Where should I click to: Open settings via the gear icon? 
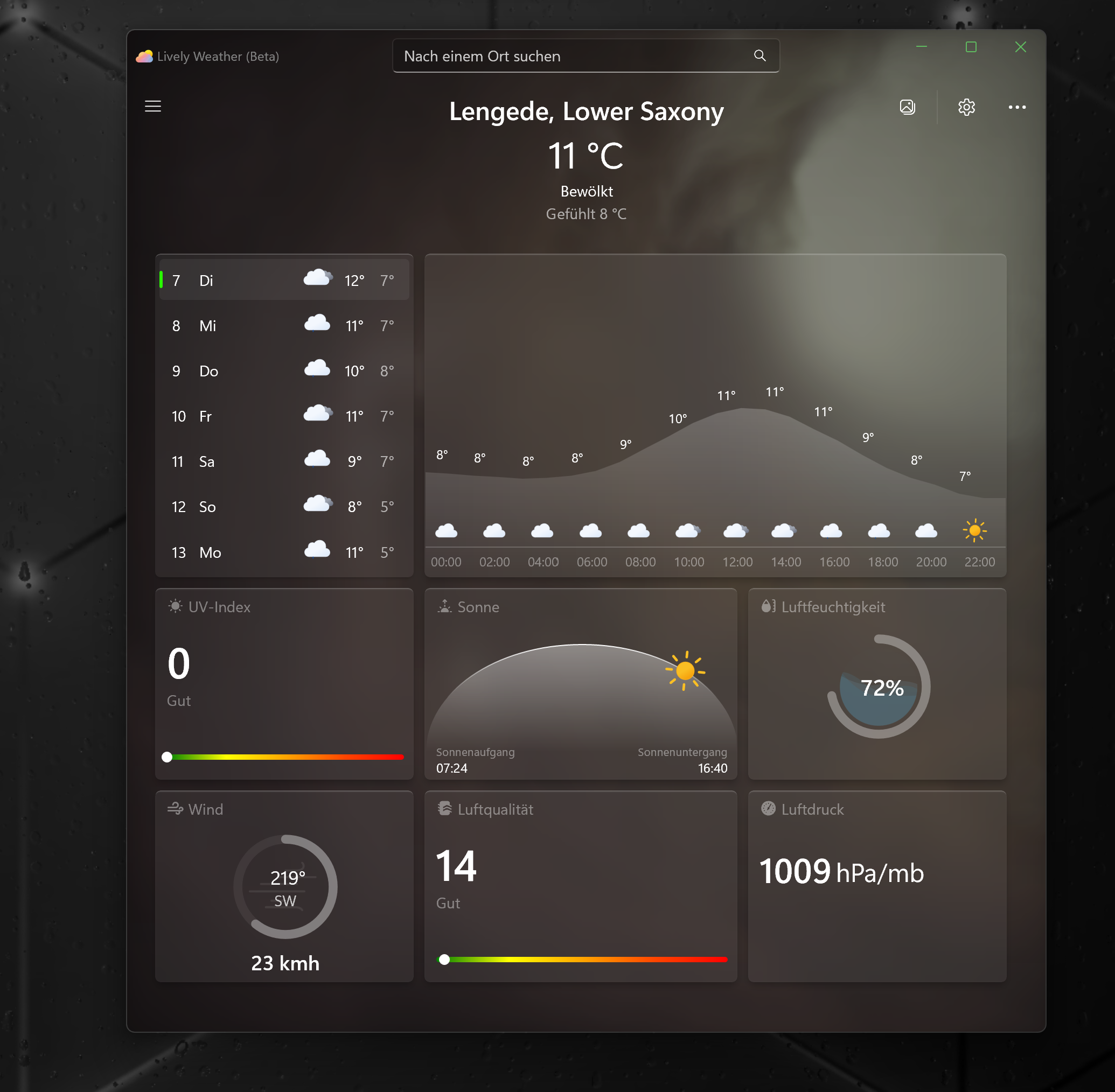[966, 107]
